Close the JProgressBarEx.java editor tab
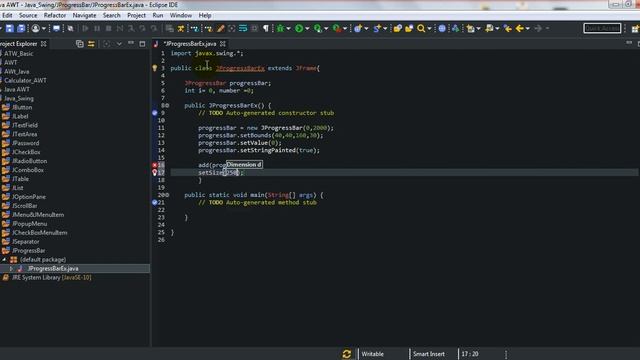The width and height of the screenshot is (640, 360). [222, 44]
